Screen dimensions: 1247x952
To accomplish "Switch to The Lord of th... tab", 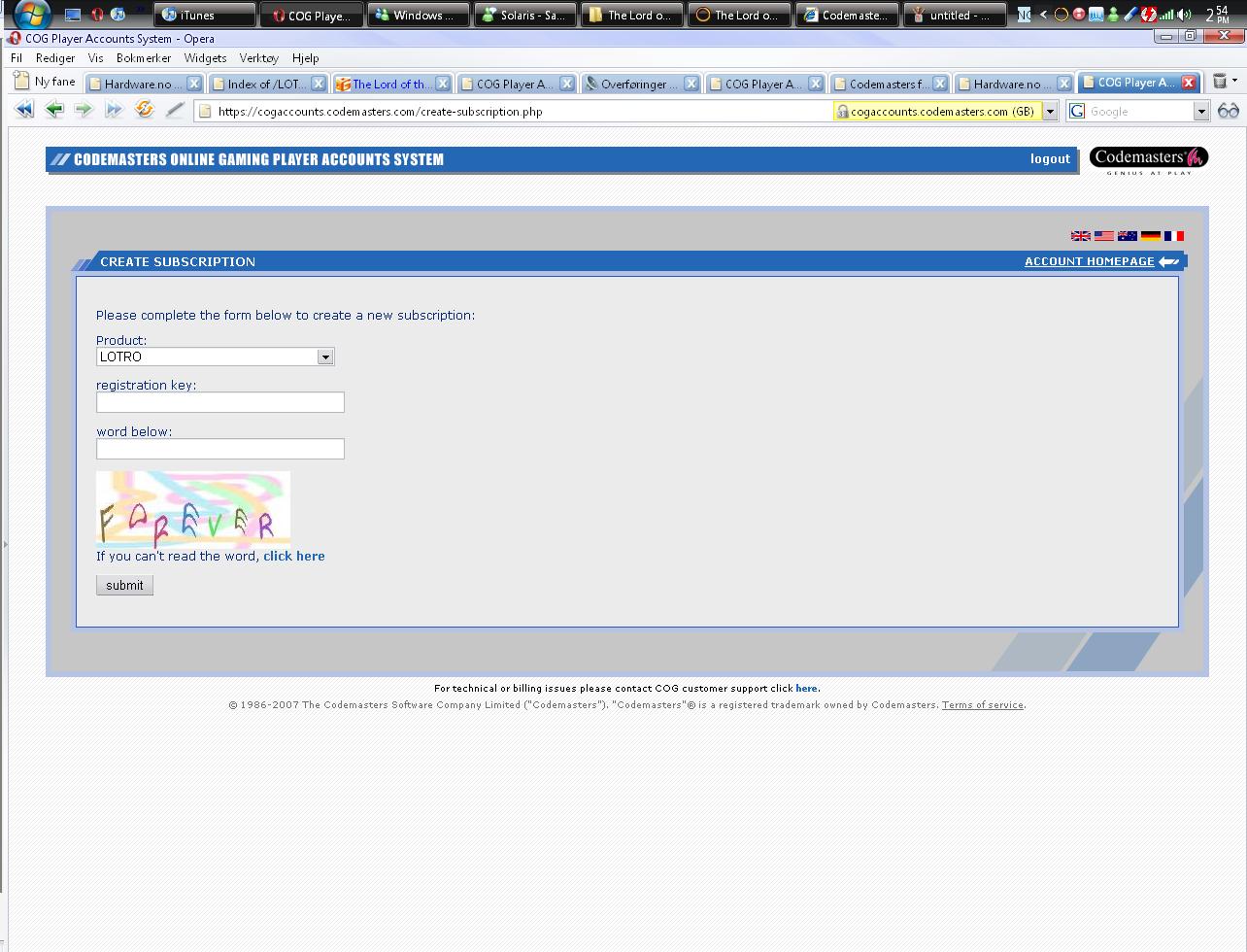I will coord(392,84).
